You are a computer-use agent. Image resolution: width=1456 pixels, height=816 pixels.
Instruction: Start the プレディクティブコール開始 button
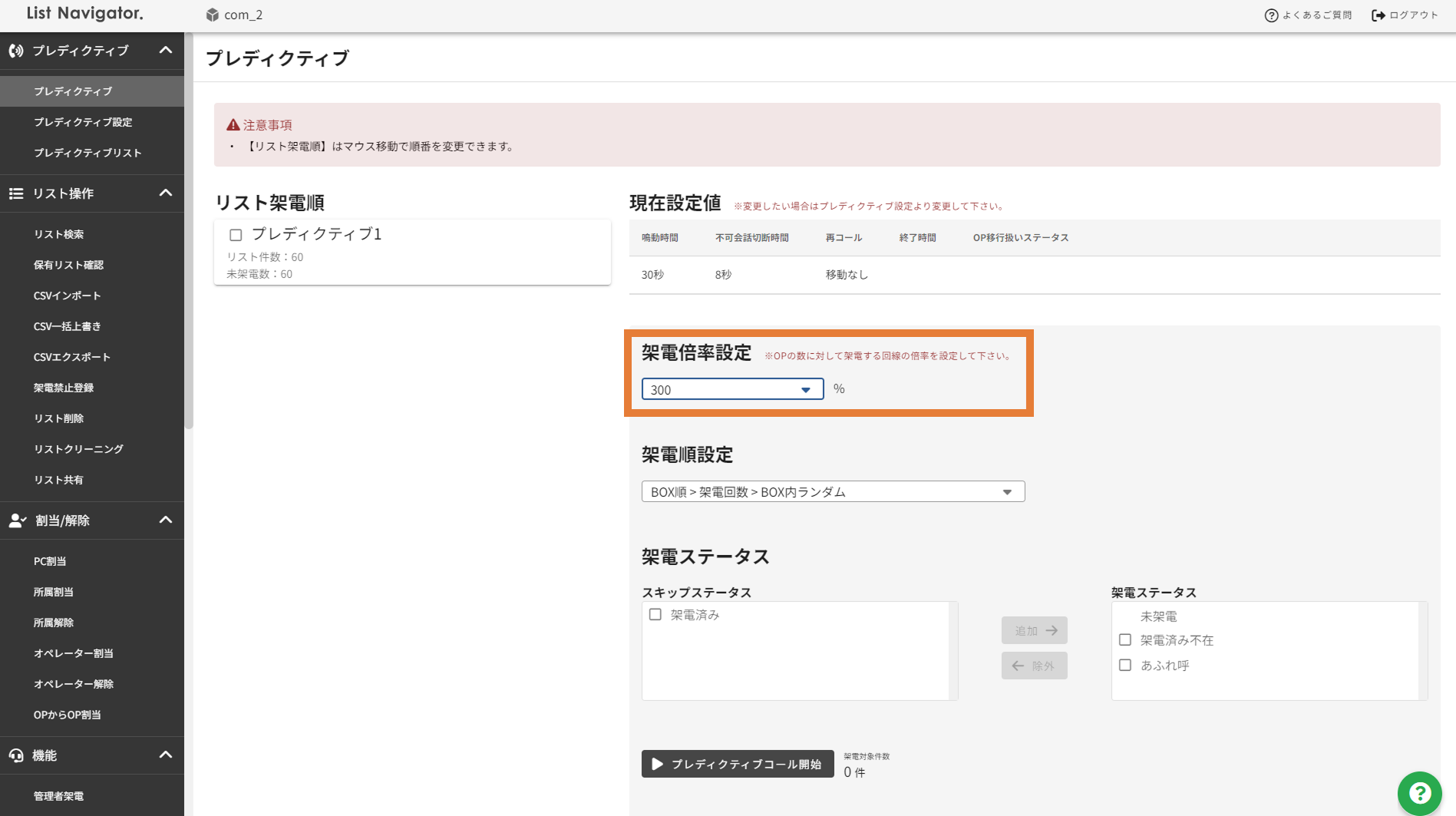(737, 764)
